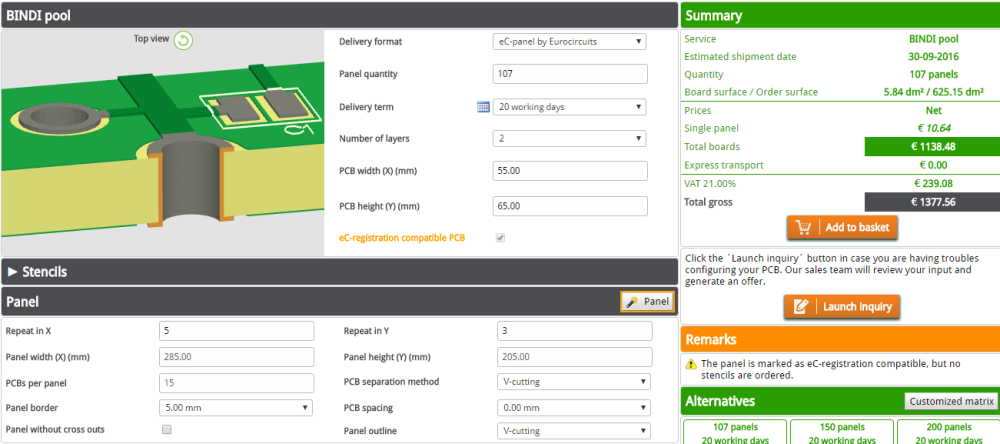
Task: Expand the Stencils section
Action: point(38,271)
